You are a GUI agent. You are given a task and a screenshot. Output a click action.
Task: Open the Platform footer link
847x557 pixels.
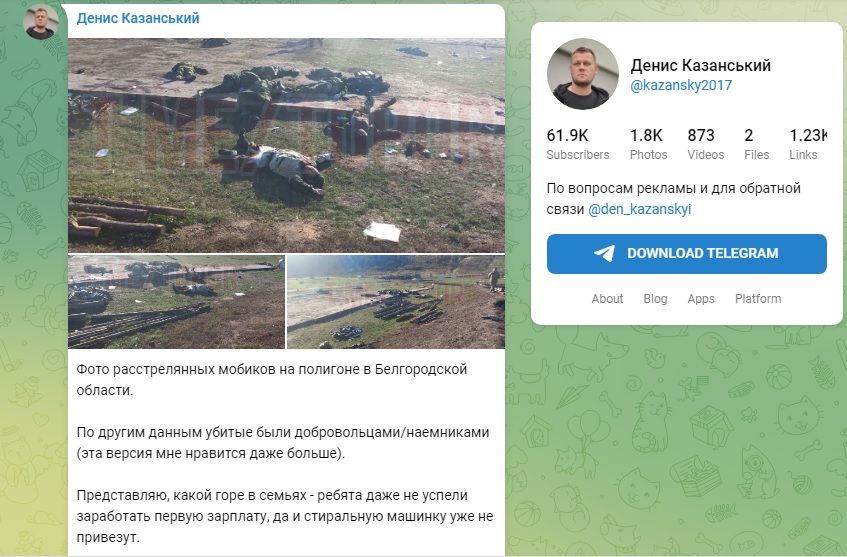coord(758,299)
